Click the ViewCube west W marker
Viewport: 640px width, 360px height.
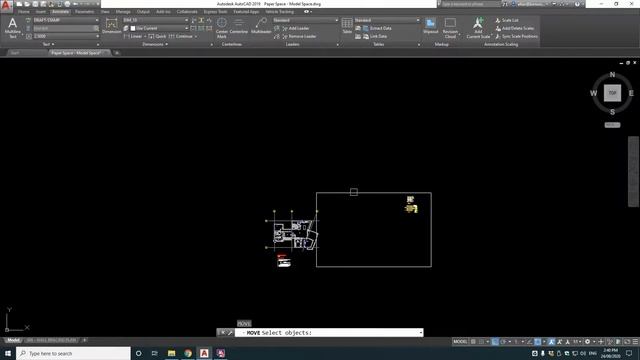pos(593,93)
